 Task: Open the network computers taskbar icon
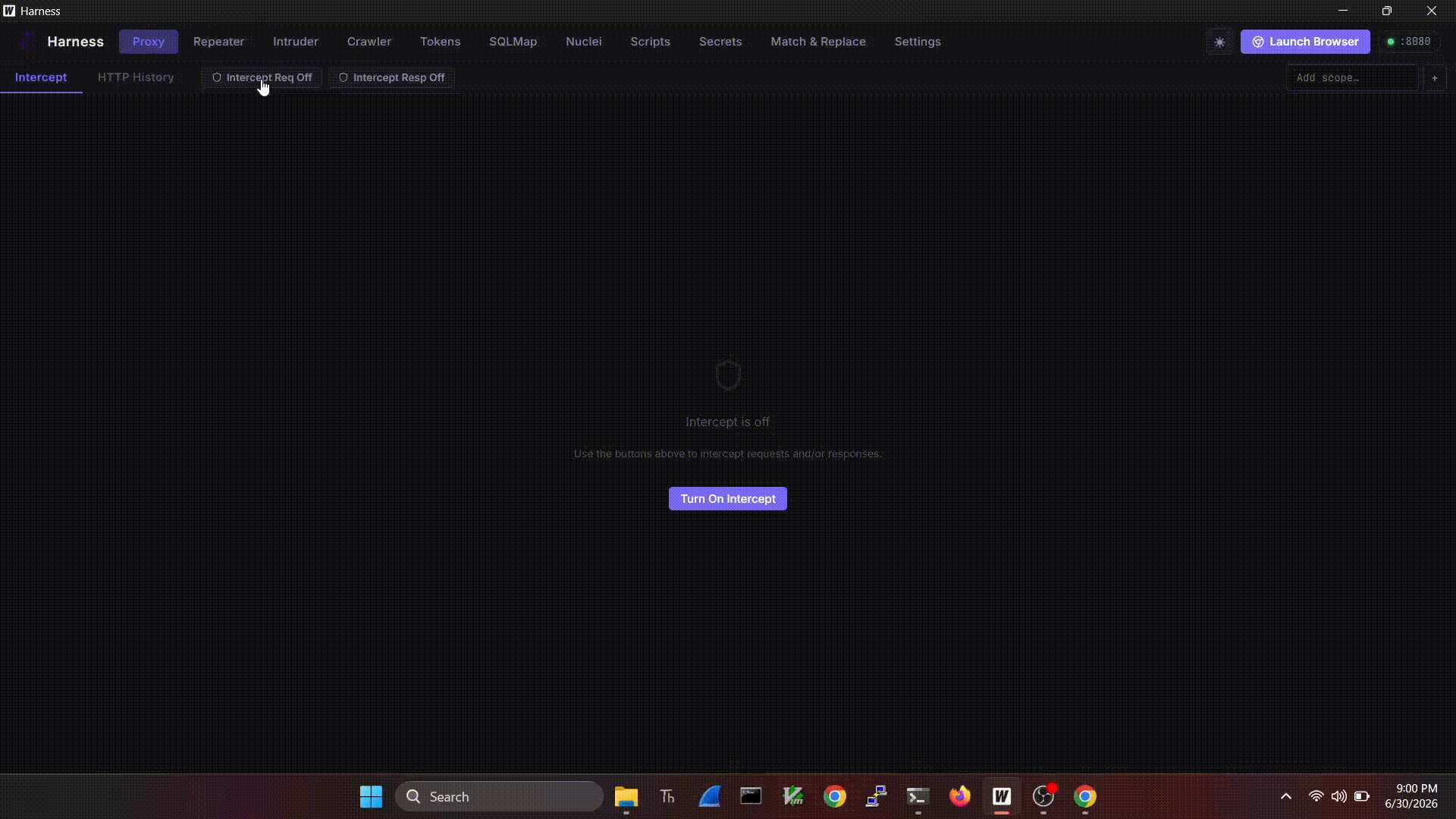[x=877, y=796]
